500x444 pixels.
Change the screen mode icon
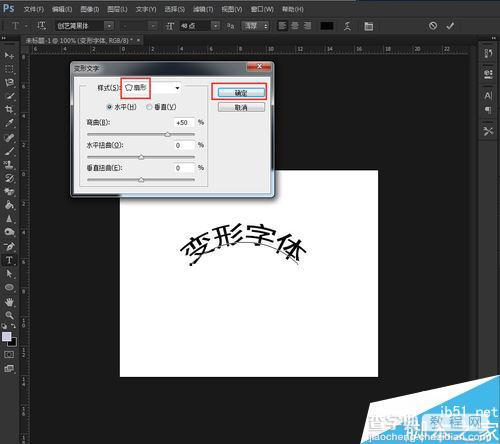coord(9,368)
